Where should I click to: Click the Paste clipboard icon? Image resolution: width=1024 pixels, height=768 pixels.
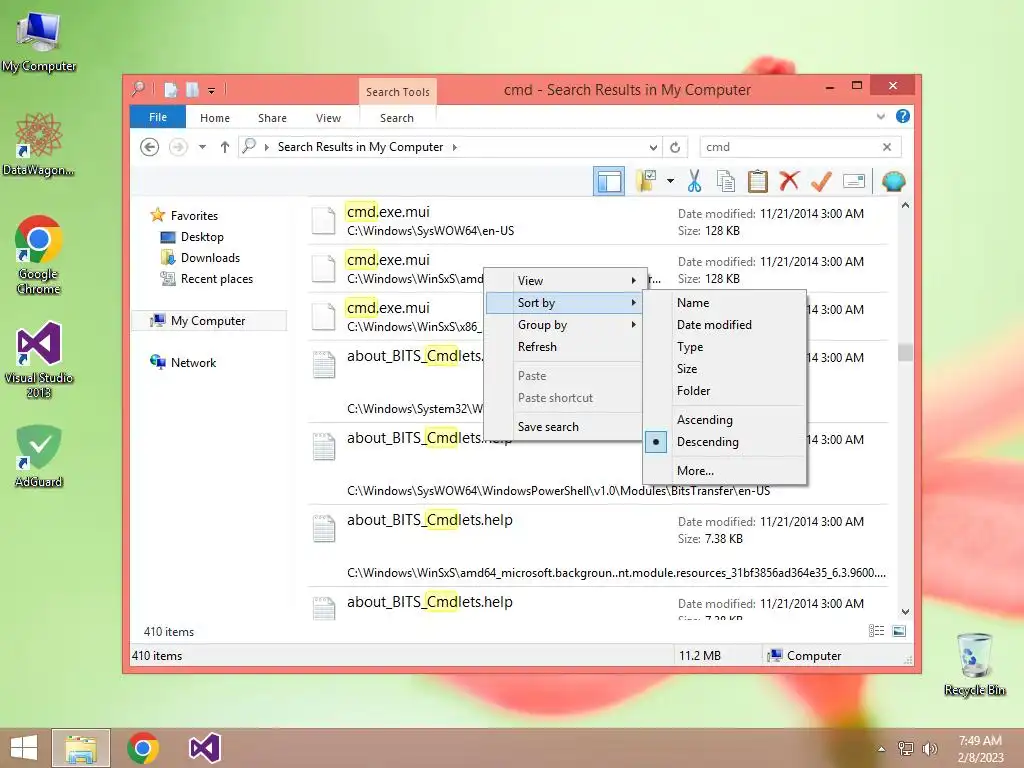coord(758,182)
